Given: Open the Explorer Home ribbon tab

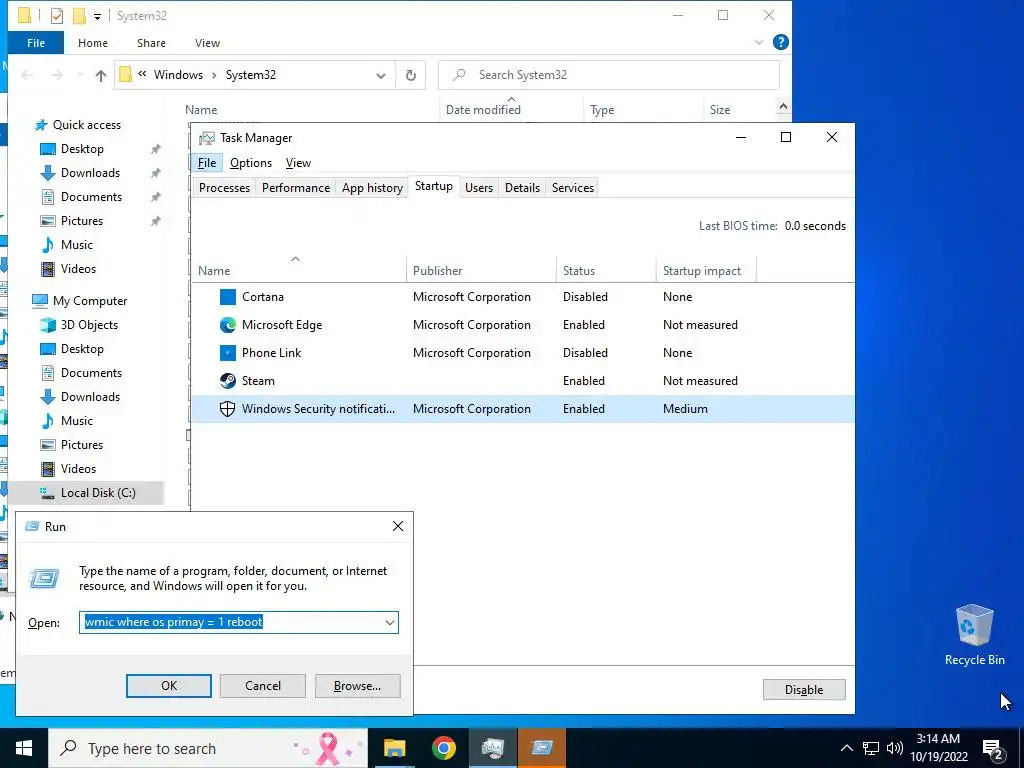Looking at the screenshot, I should 93,43.
